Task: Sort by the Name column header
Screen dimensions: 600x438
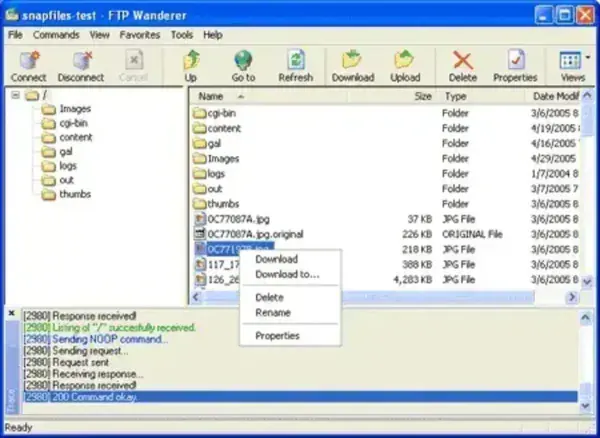Action: pyautogui.click(x=269, y=96)
